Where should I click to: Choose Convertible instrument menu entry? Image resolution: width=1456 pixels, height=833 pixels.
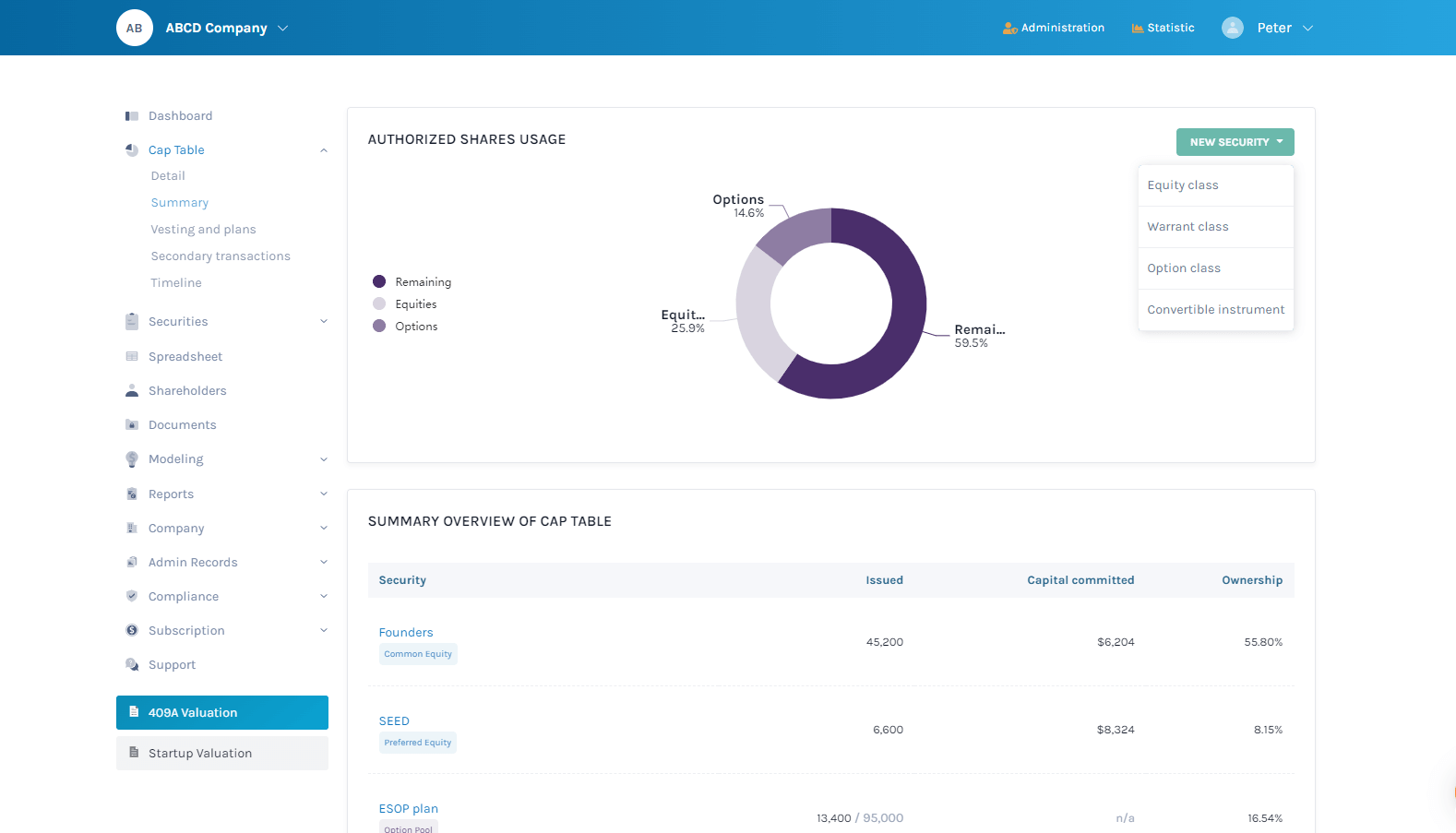pos(1216,310)
